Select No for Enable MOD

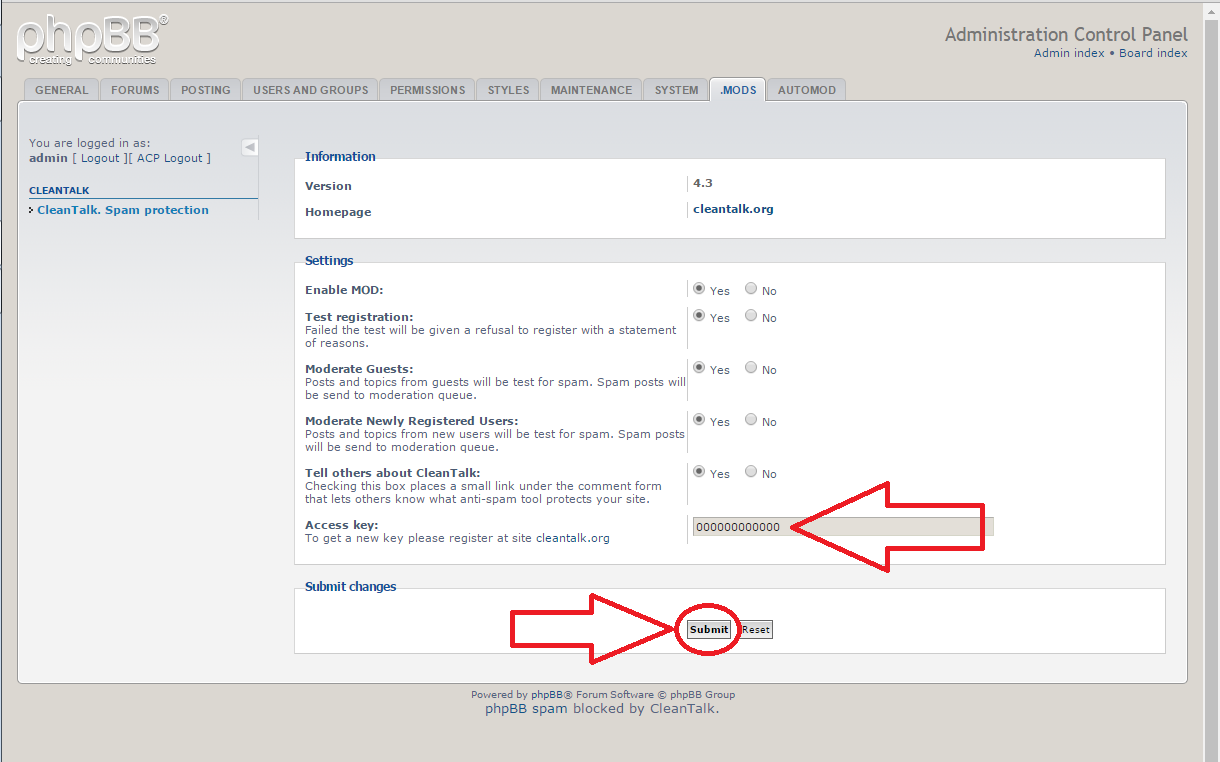point(750,288)
